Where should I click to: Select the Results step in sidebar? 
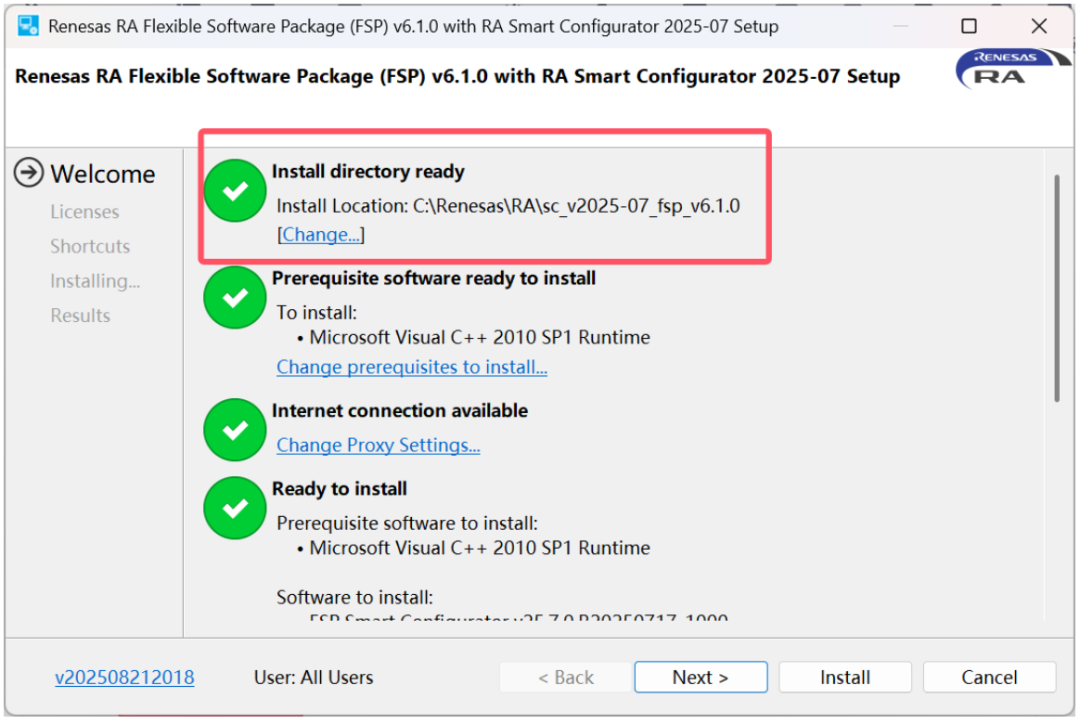tap(80, 315)
